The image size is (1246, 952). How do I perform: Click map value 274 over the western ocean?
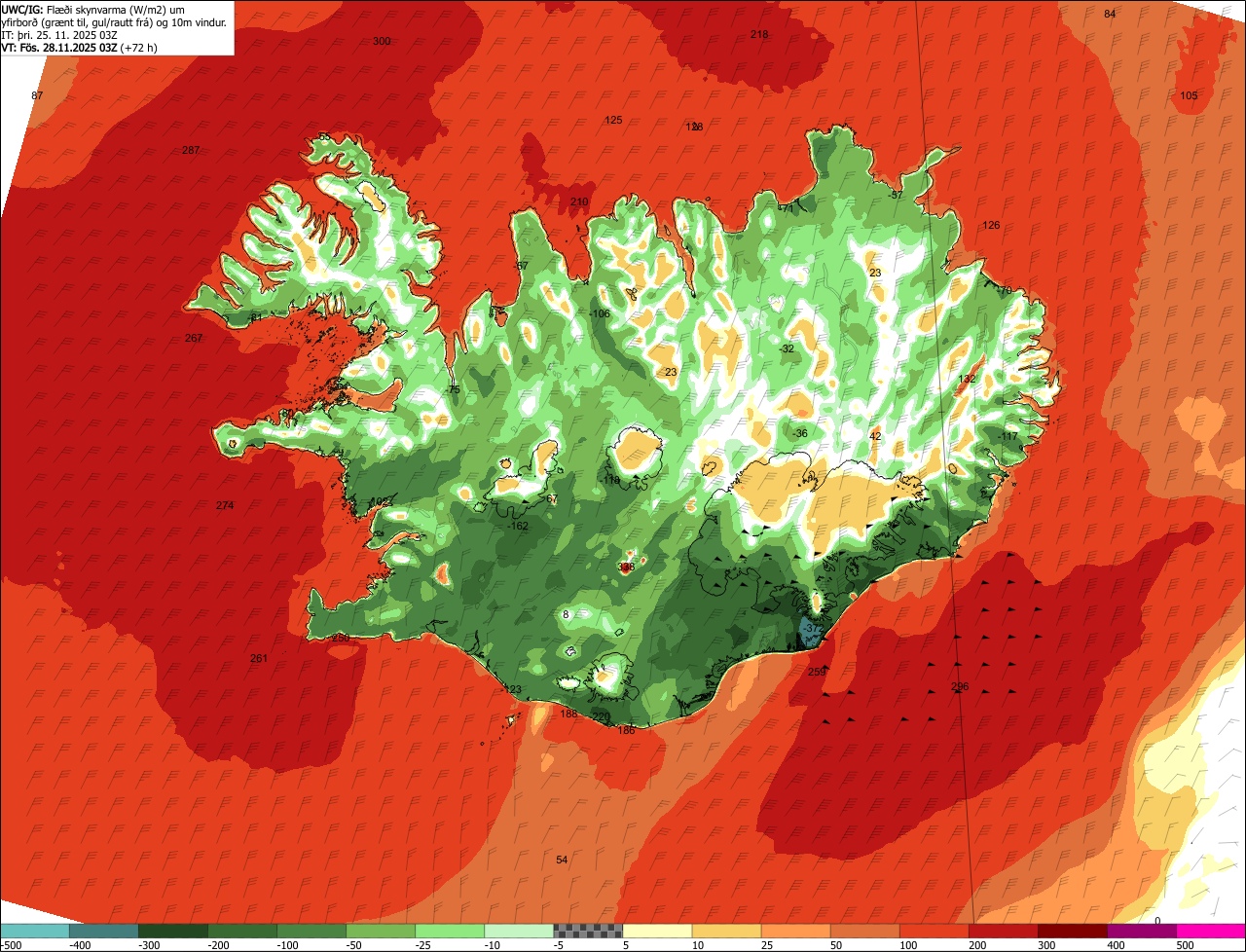225,505
